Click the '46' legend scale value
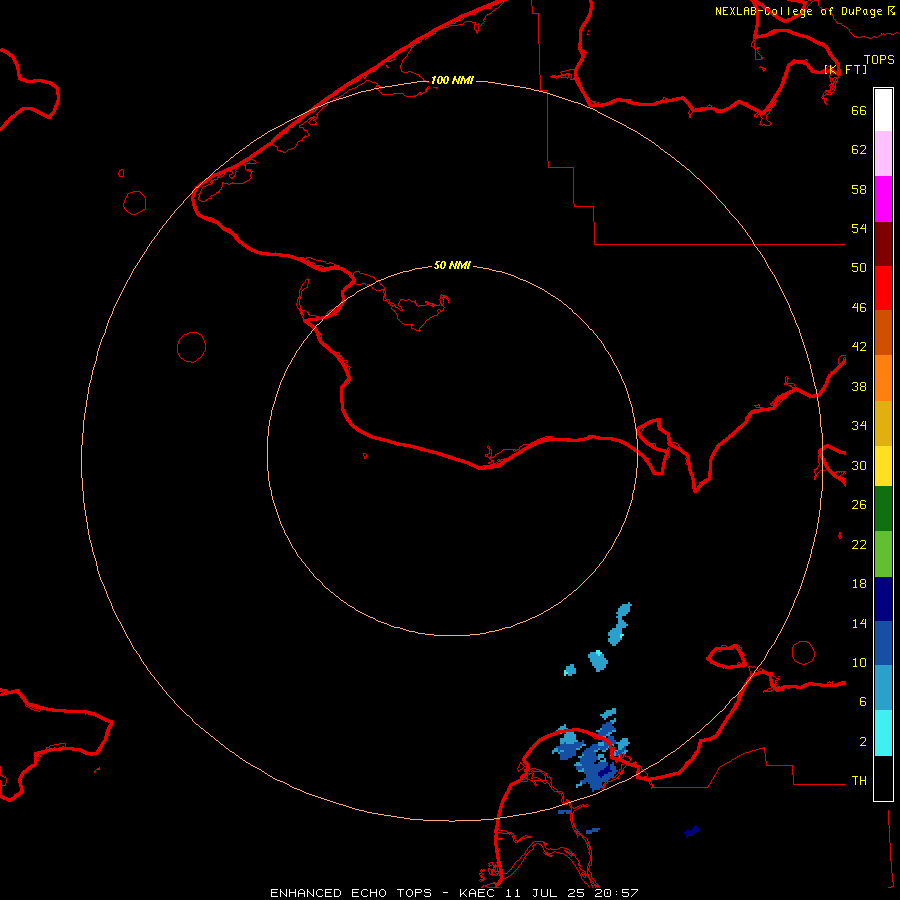This screenshot has height=900, width=900. point(859,308)
